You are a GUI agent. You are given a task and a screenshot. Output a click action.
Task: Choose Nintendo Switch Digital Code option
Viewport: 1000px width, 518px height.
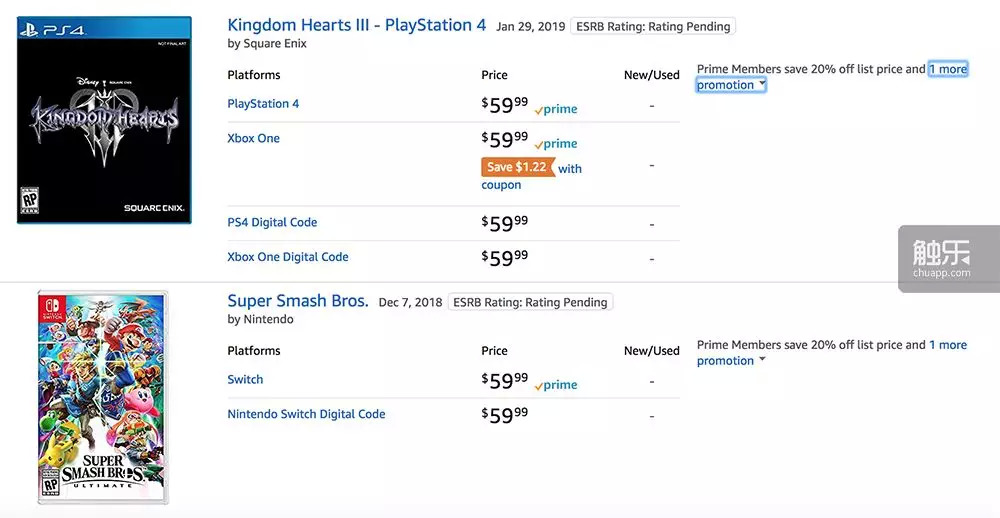point(306,414)
